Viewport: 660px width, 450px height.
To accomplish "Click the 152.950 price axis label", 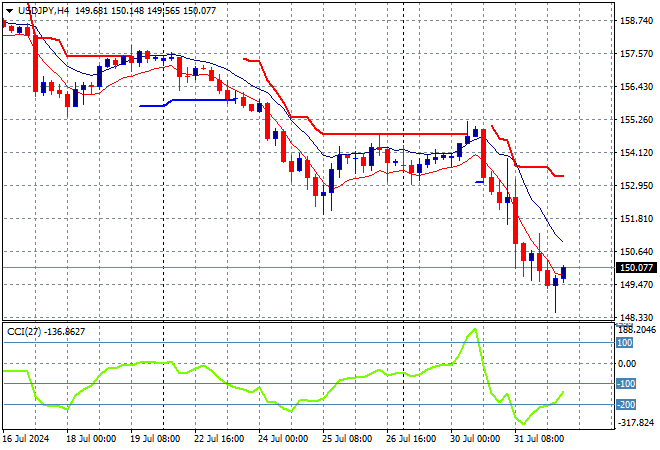I will [636, 185].
